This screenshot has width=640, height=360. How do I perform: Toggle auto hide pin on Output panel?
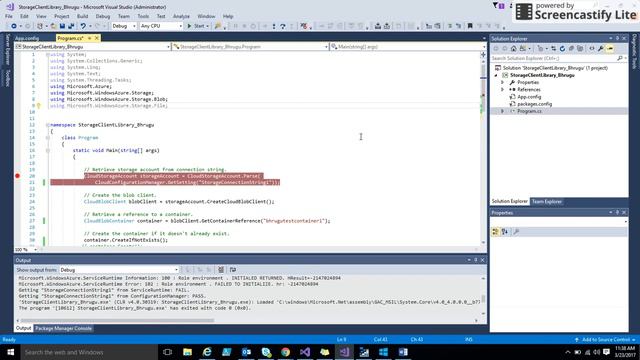point(476,260)
